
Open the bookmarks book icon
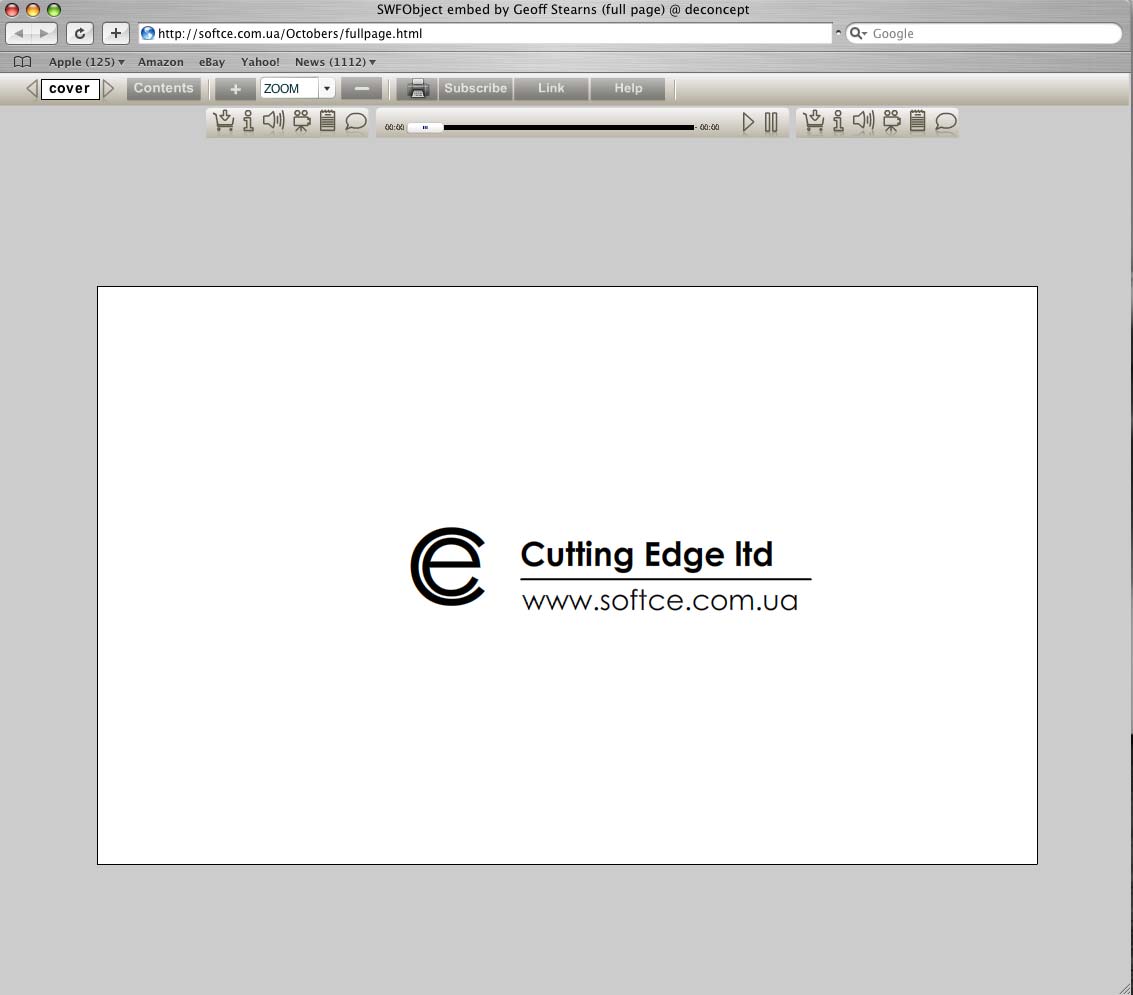coord(22,61)
